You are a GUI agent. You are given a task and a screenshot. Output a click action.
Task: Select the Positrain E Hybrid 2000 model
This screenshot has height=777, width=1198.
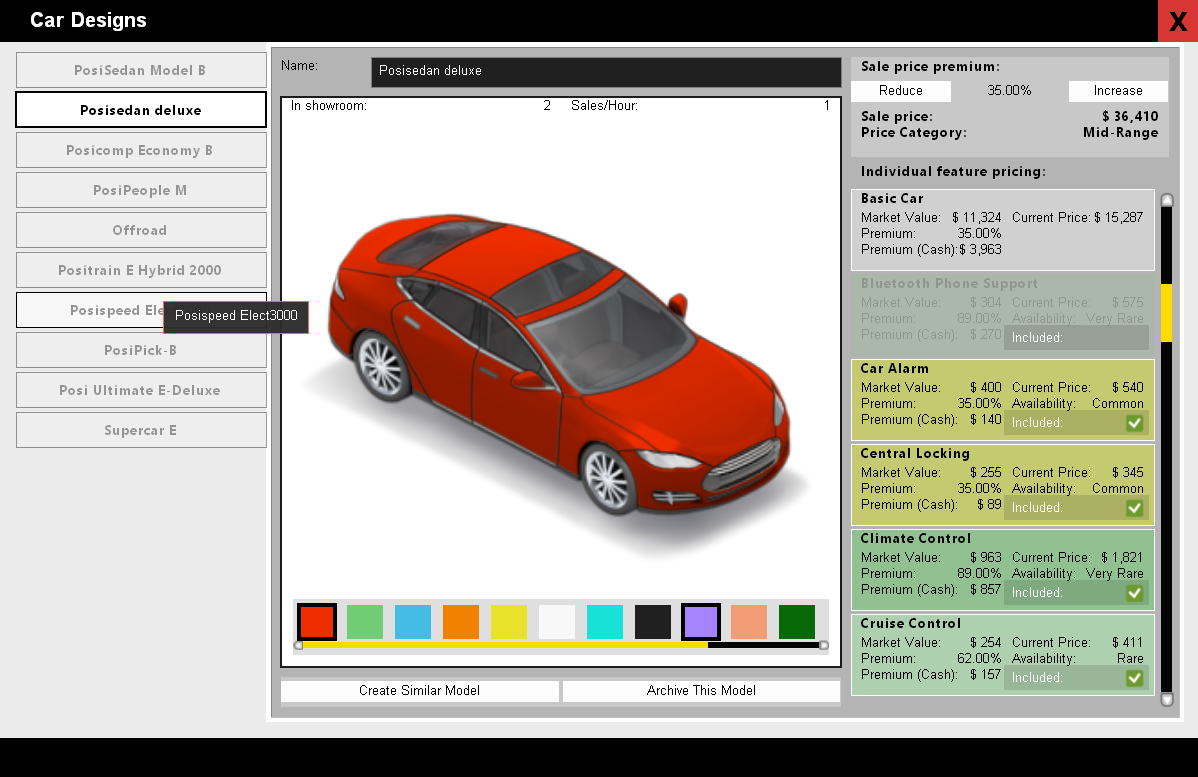pos(140,270)
